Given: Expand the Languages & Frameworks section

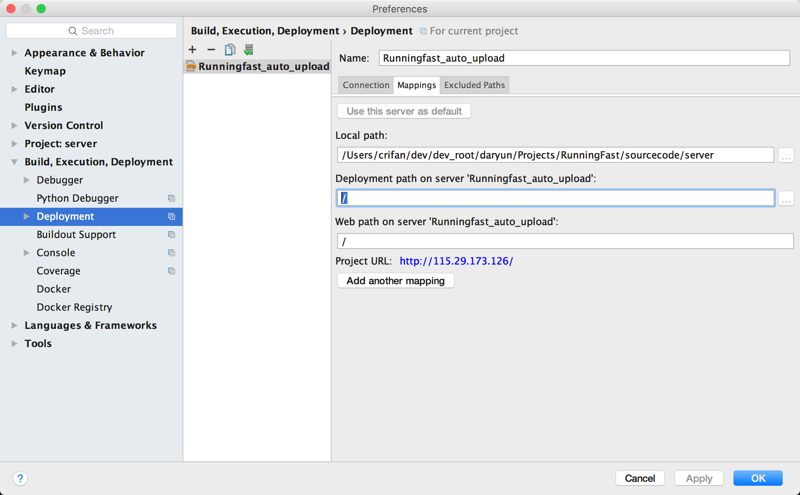Looking at the screenshot, I should [14, 326].
